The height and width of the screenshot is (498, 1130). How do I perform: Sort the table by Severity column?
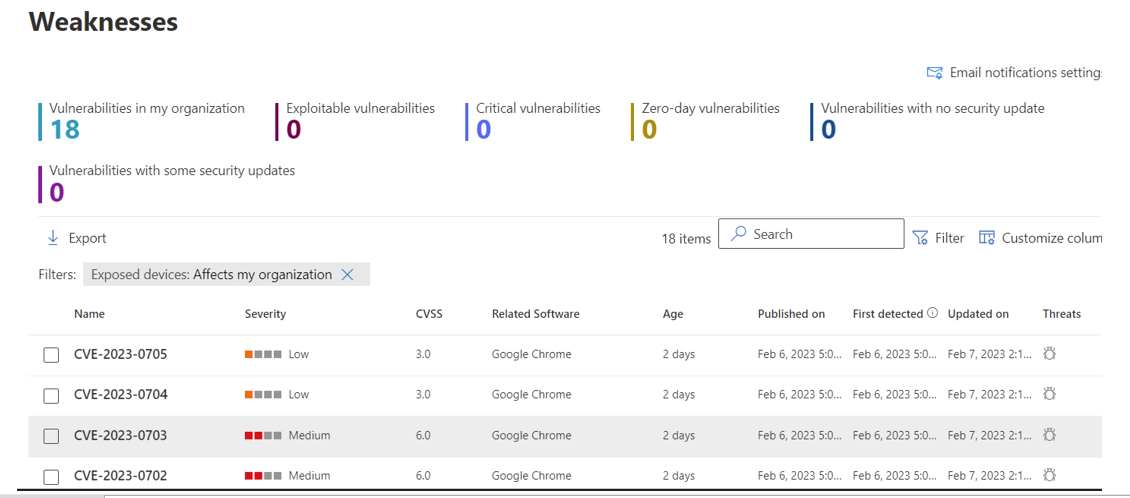(x=265, y=314)
